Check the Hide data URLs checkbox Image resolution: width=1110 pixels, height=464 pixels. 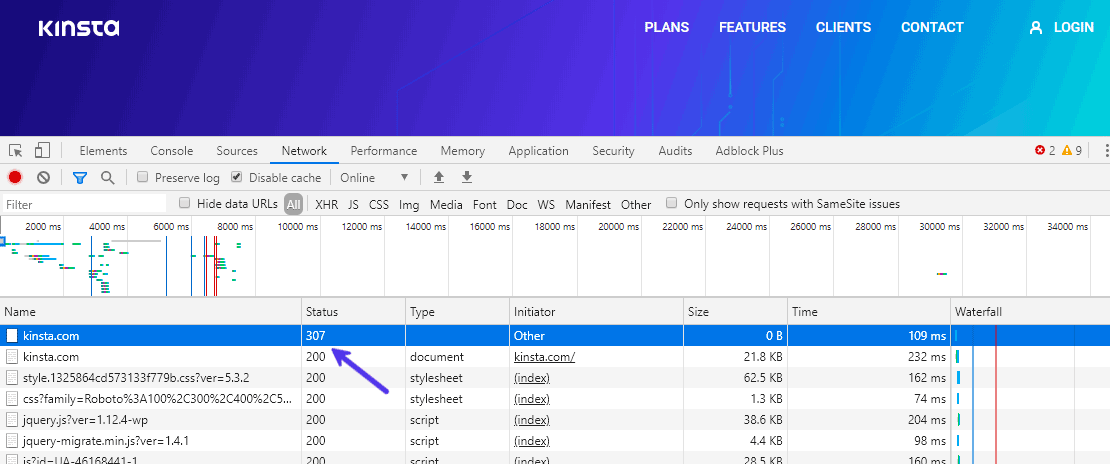pyautogui.click(x=185, y=204)
